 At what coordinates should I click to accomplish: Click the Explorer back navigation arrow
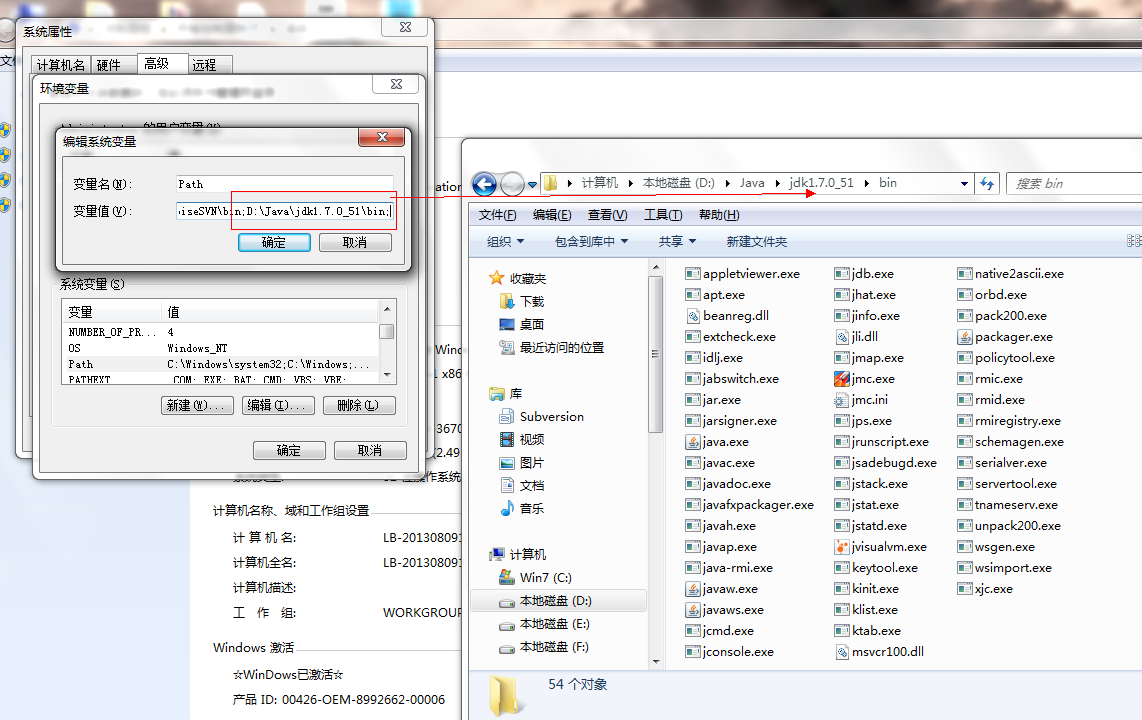tap(485, 184)
